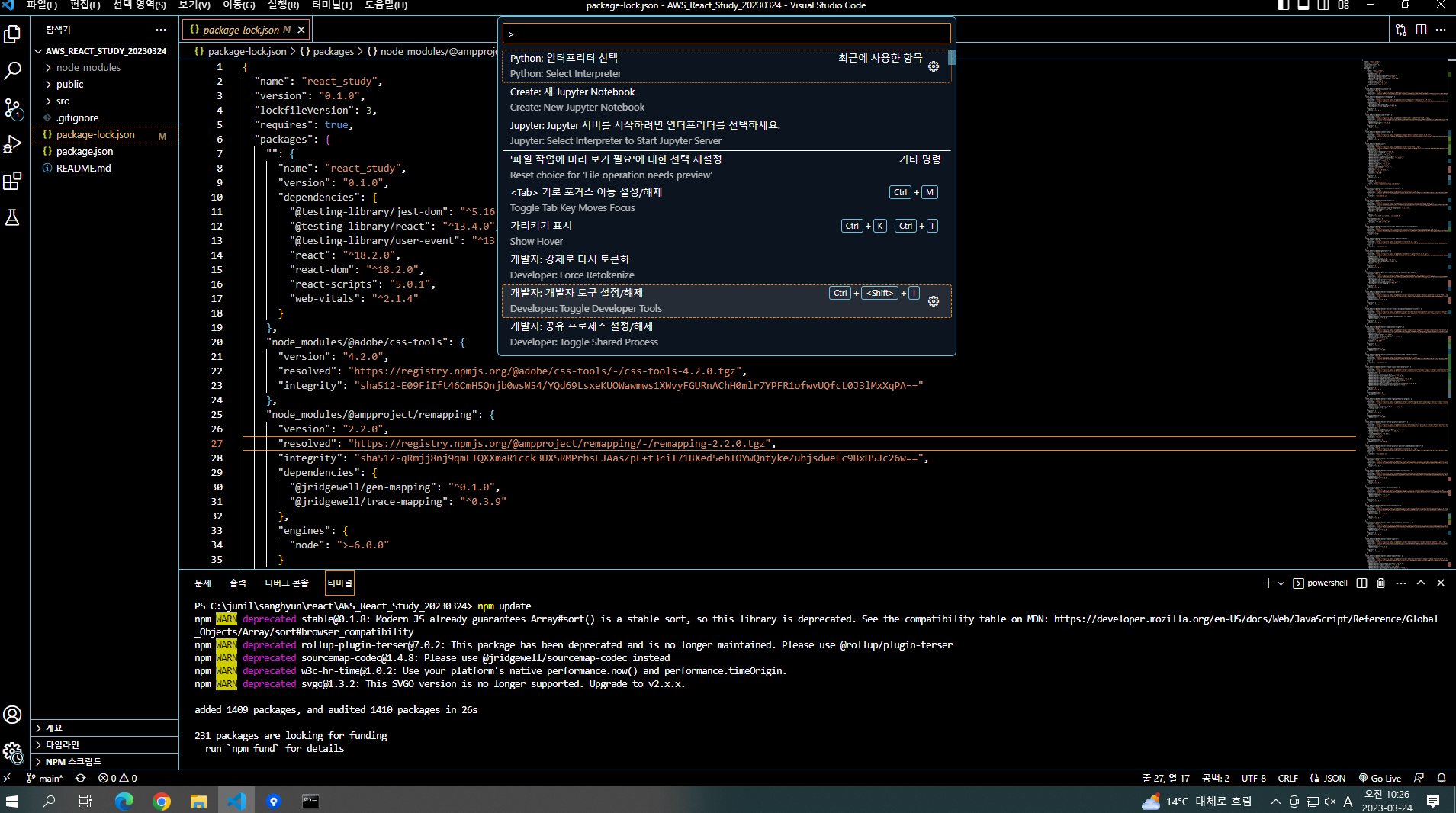Viewport: 1456px width, 813px height.
Task: Click the main* branch in status bar
Action: (x=45, y=778)
